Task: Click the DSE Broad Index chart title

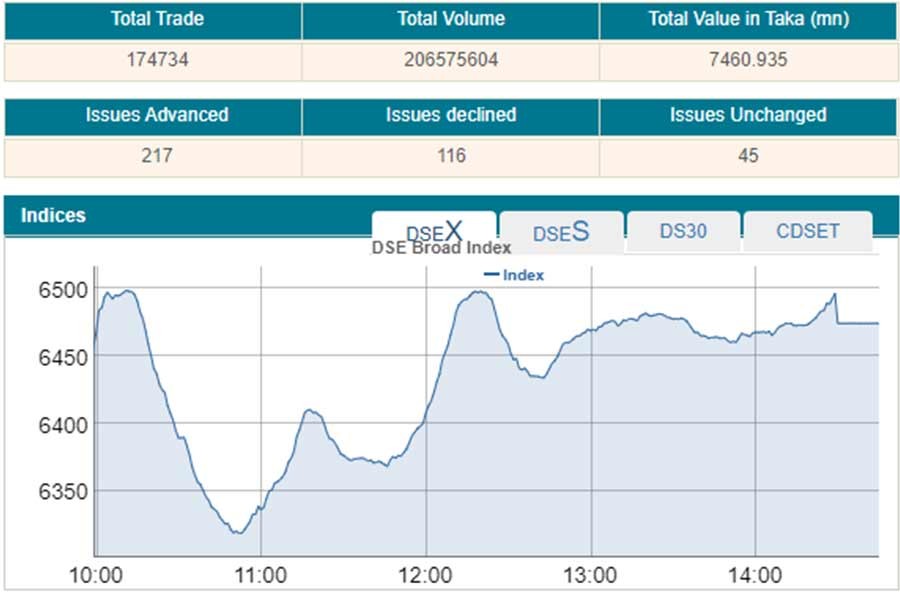Action: [441, 248]
